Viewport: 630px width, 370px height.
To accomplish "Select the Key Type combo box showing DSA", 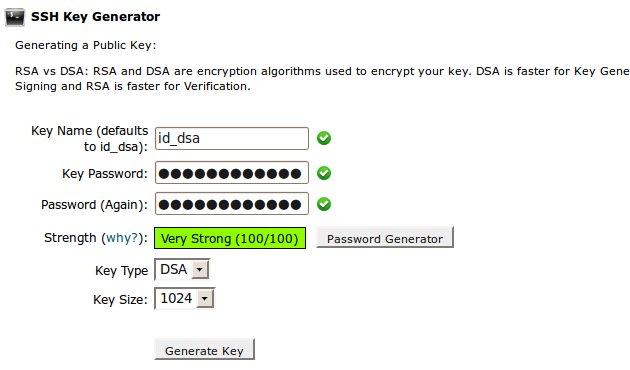I will 182,270.
